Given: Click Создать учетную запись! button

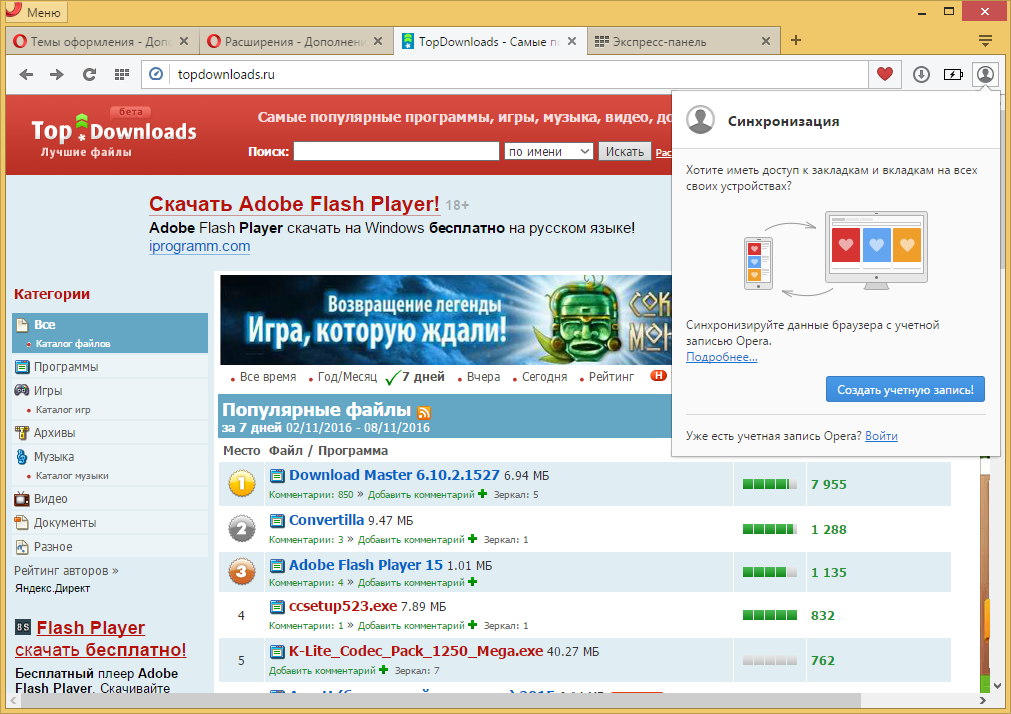Looking at the screenshot, I should tap(905, 390).
